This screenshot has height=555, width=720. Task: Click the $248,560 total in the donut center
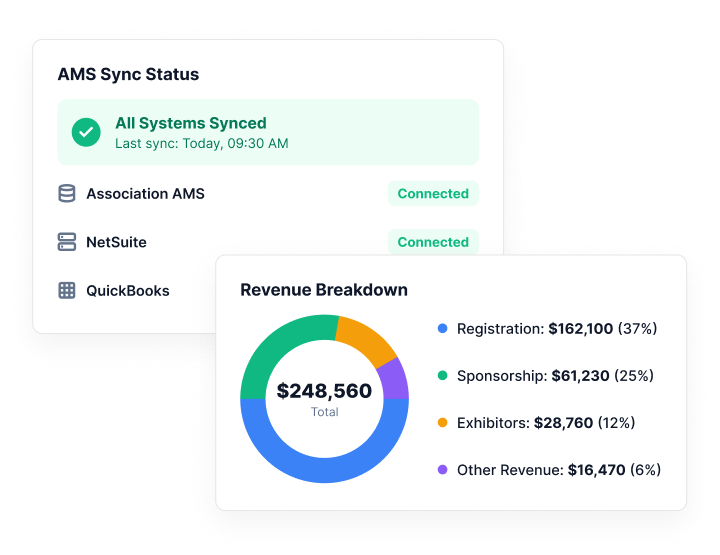coord(324,391)
